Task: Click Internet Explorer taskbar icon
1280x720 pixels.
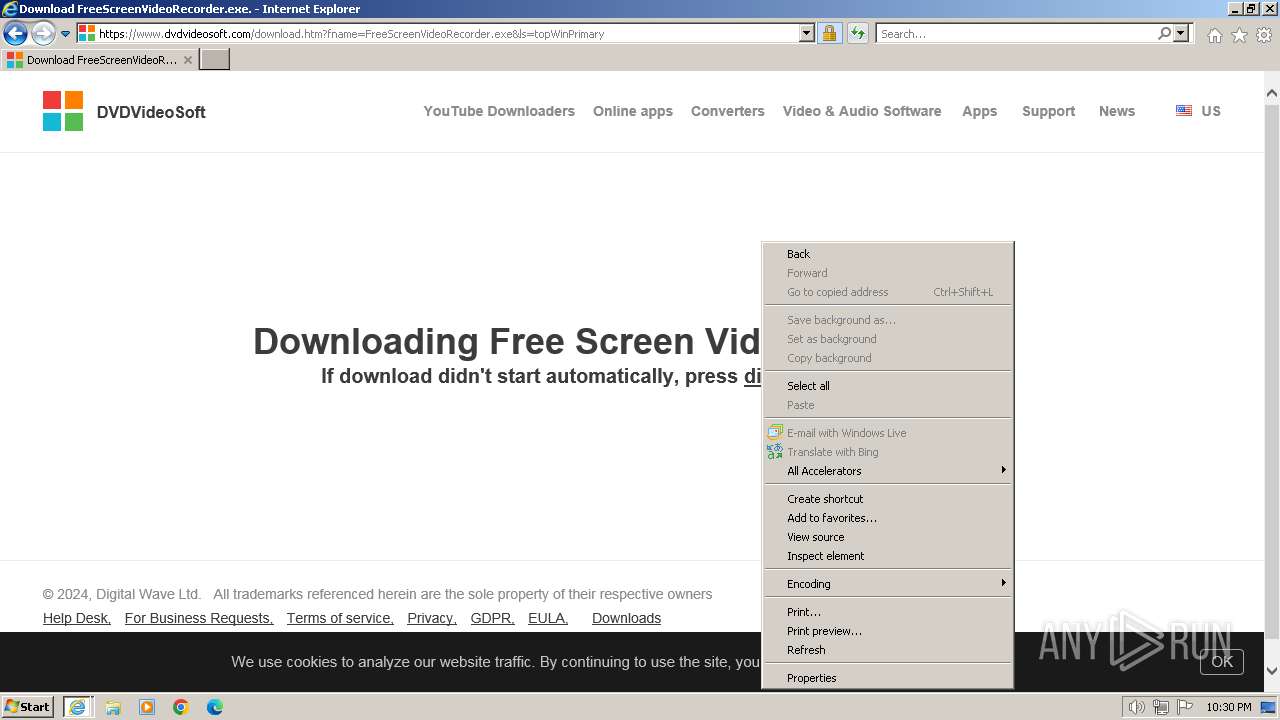Action: click(x=78, y=707)
